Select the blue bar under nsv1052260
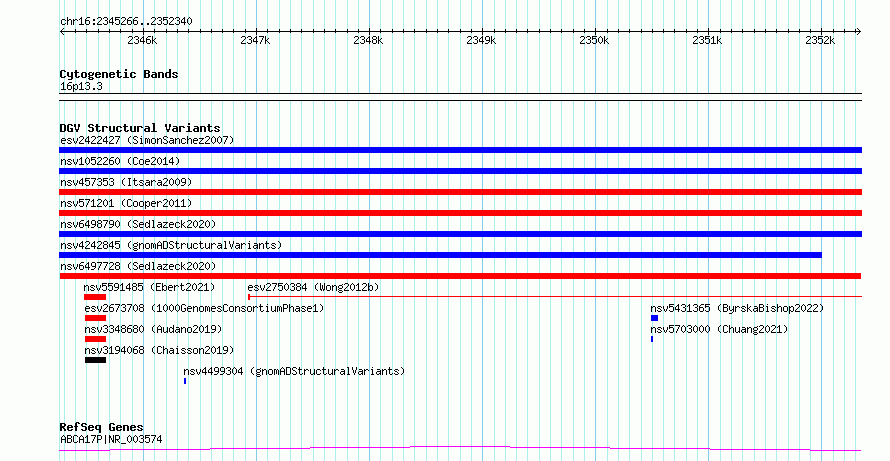The height and width of the screenshot is (461, 890). point(460,171)
